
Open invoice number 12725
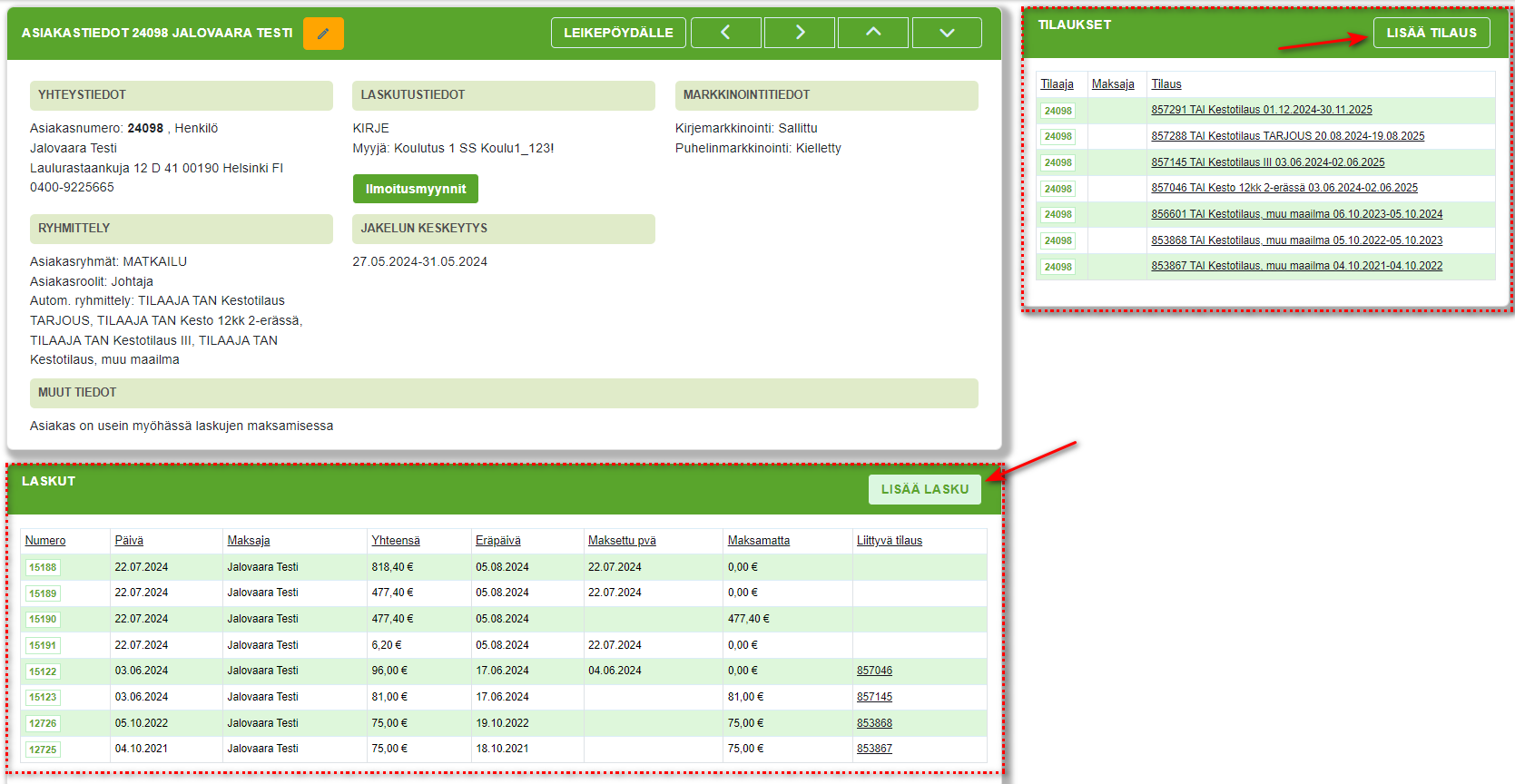click(43, 750)
